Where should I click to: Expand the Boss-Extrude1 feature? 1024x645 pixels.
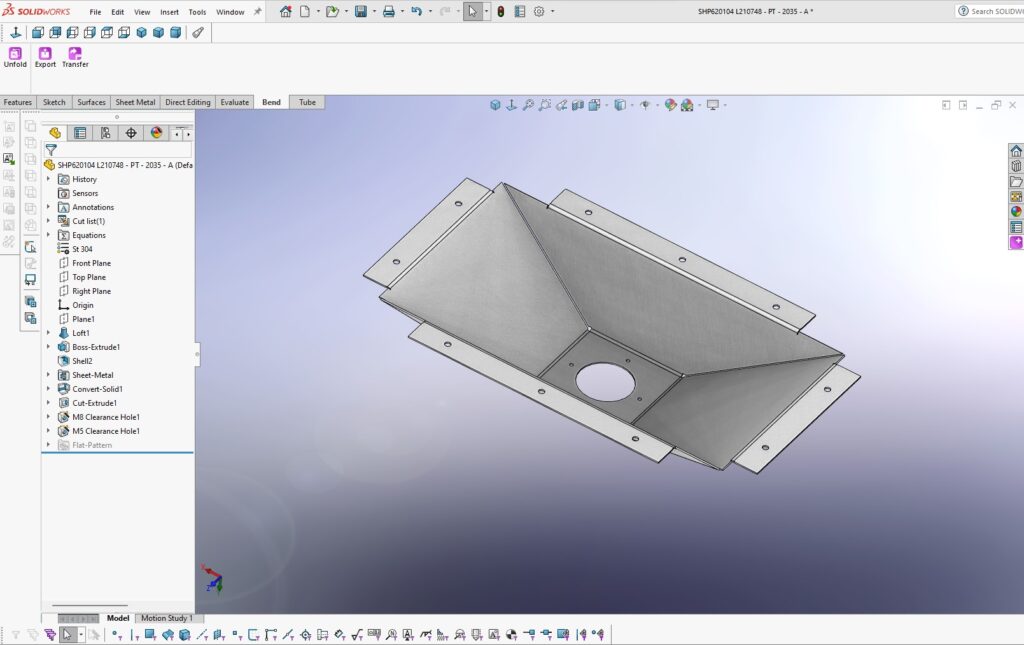48,347
